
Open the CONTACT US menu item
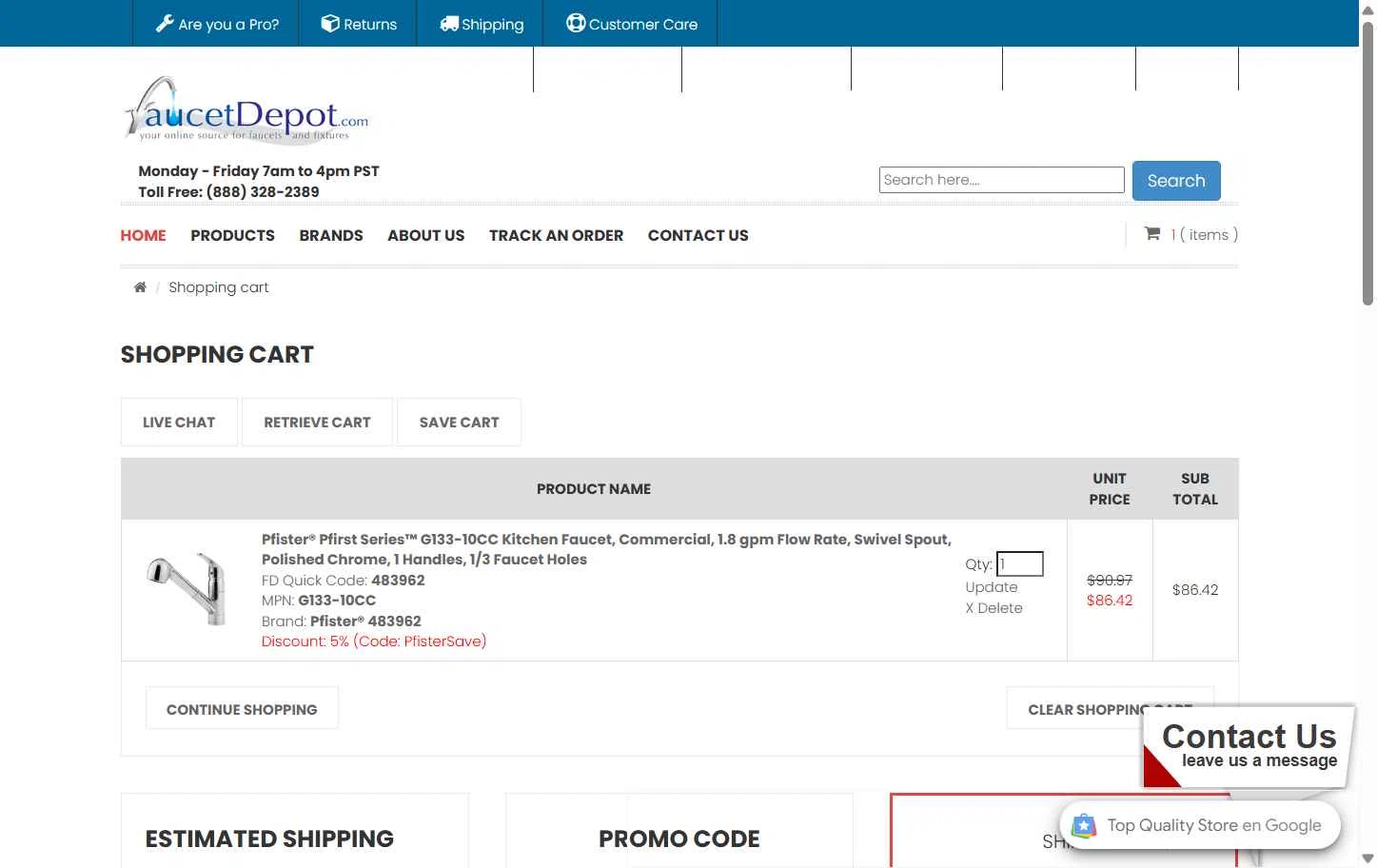698,235
